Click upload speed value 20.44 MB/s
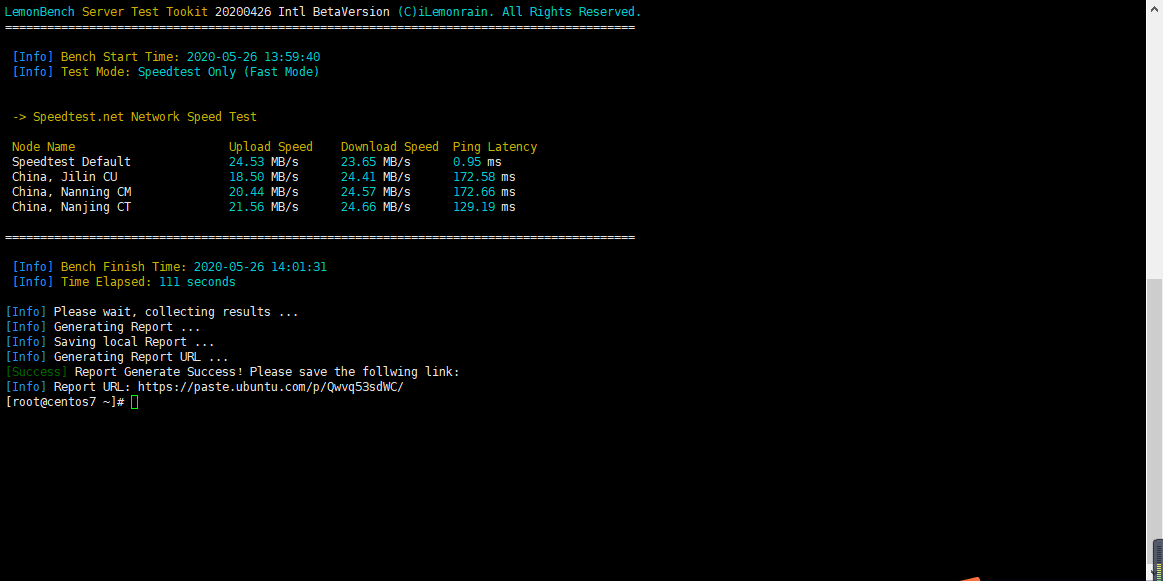This screenshot has height=581, width=1163. click(x=263, y=191)
